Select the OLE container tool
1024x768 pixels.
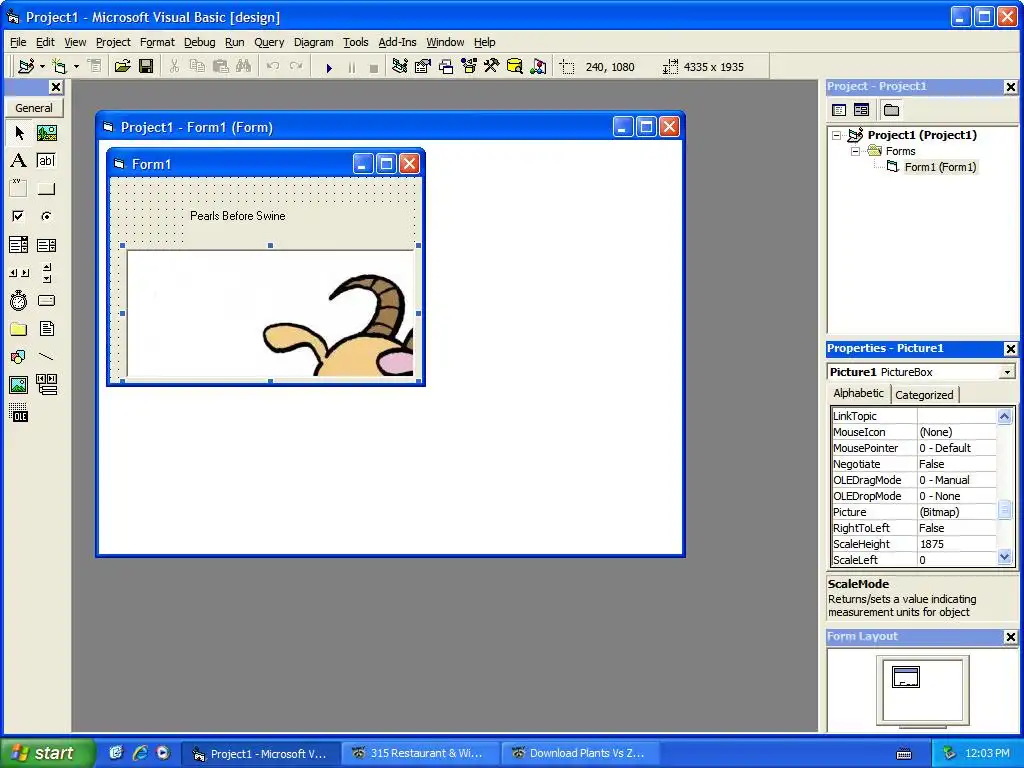coord(19,413)
